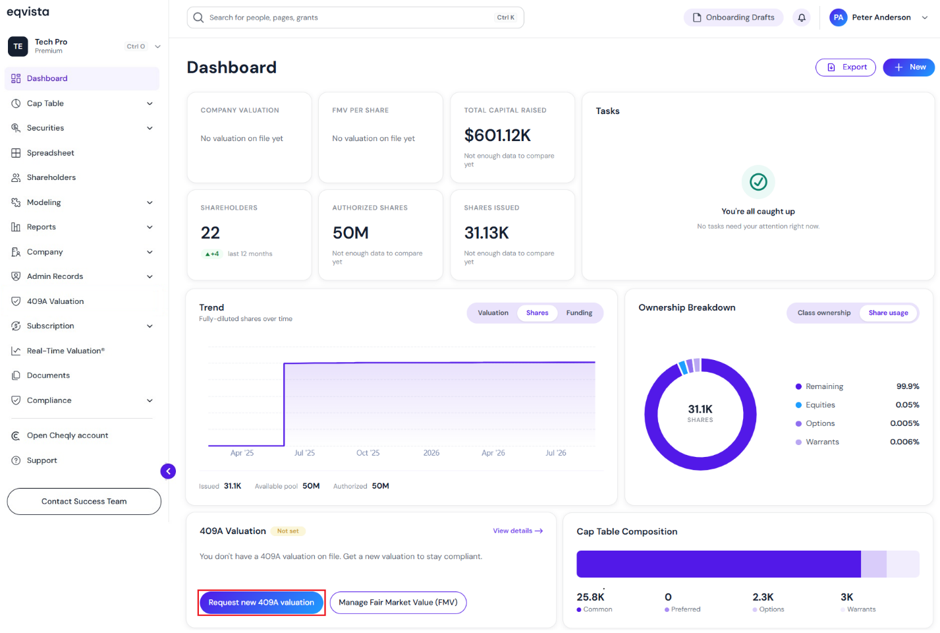This screenshot has height=633, width=940.
Task: Open Onboarding Drafts
Action: pyautogui.click(x=733, y=17)
